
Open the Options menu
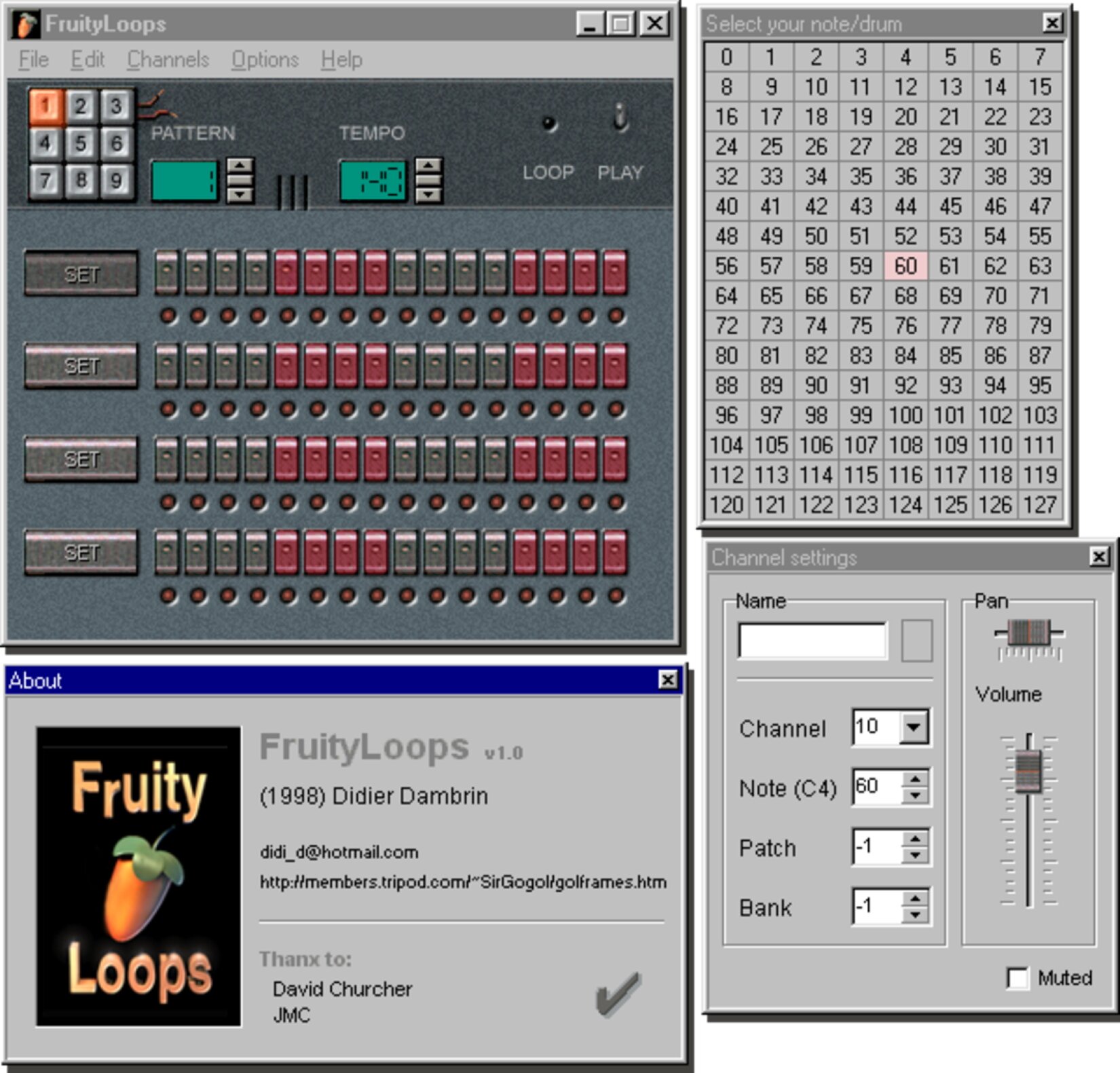coord(265,60)
